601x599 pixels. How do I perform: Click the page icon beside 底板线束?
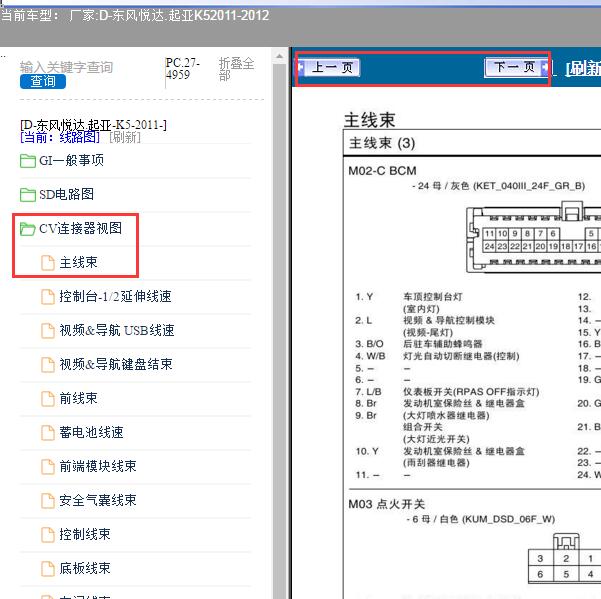pos(47,569)
